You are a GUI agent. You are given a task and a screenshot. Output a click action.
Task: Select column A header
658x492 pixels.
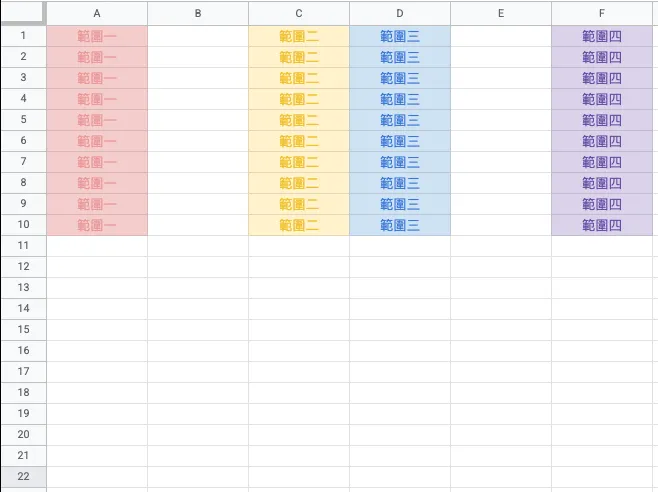click(97, 13)
